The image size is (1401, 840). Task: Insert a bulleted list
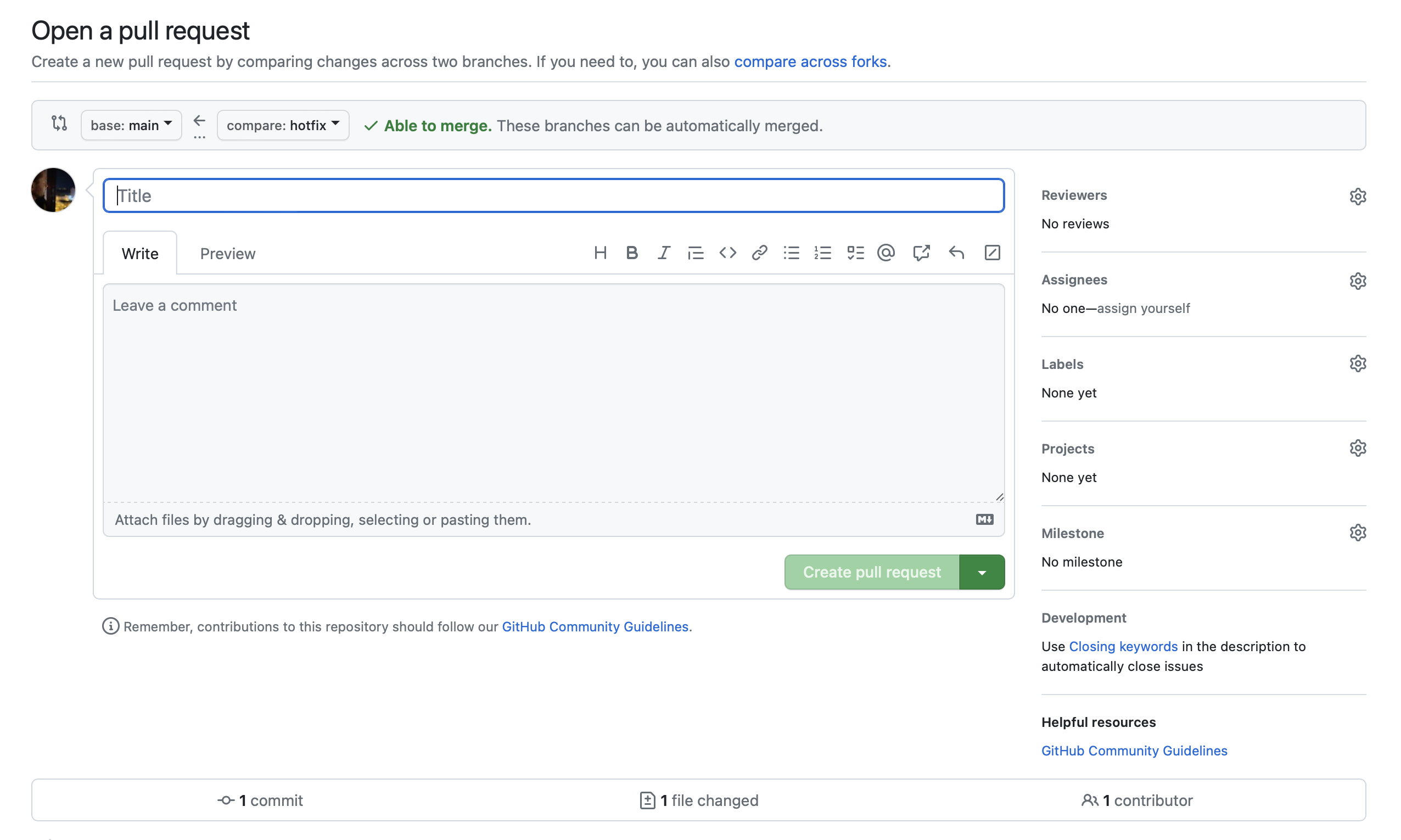click(x=791, y=253)
